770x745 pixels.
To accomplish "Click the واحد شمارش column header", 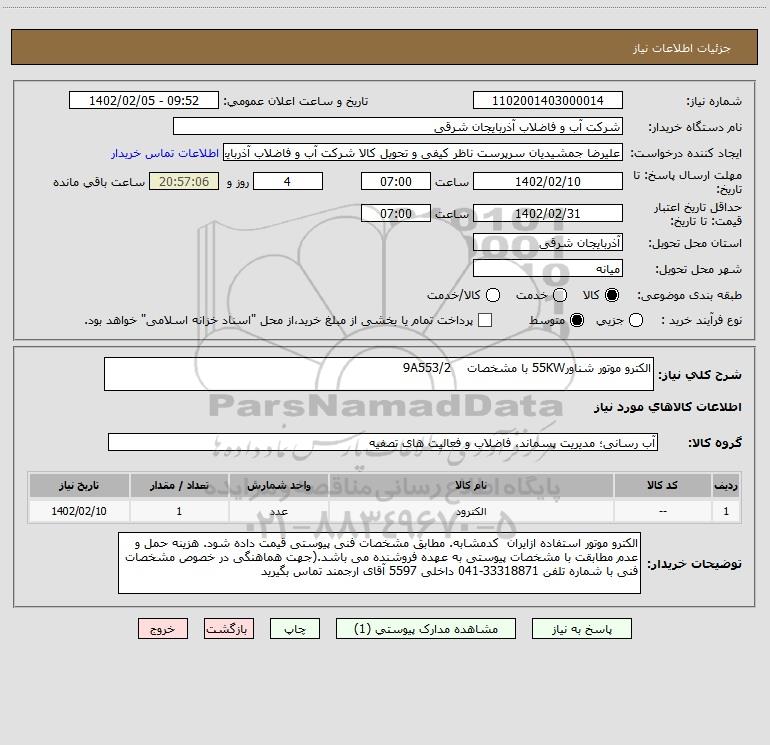I will 278,485.
